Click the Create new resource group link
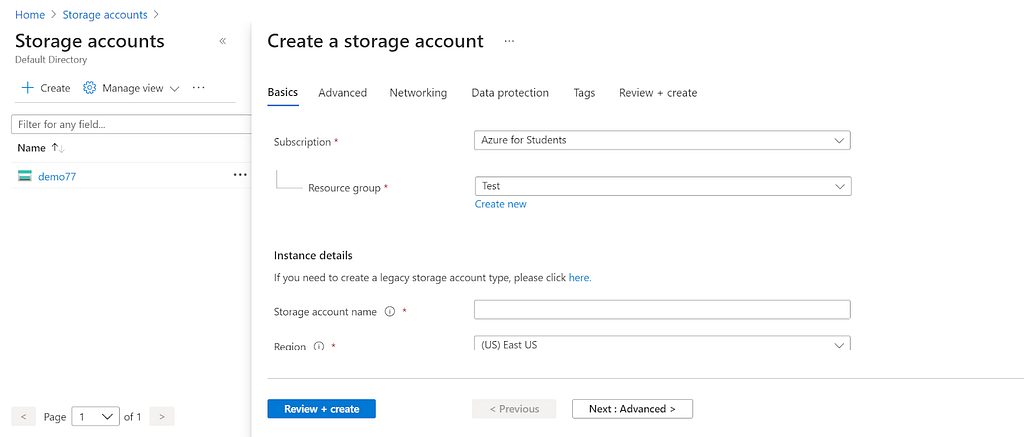1024x437 pixels. tap(500, 204)
